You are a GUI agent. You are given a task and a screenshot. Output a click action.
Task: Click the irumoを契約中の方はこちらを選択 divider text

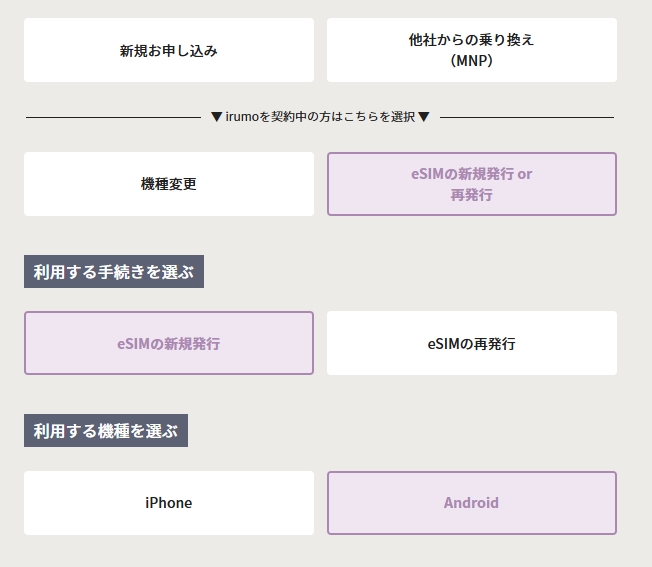320,117
